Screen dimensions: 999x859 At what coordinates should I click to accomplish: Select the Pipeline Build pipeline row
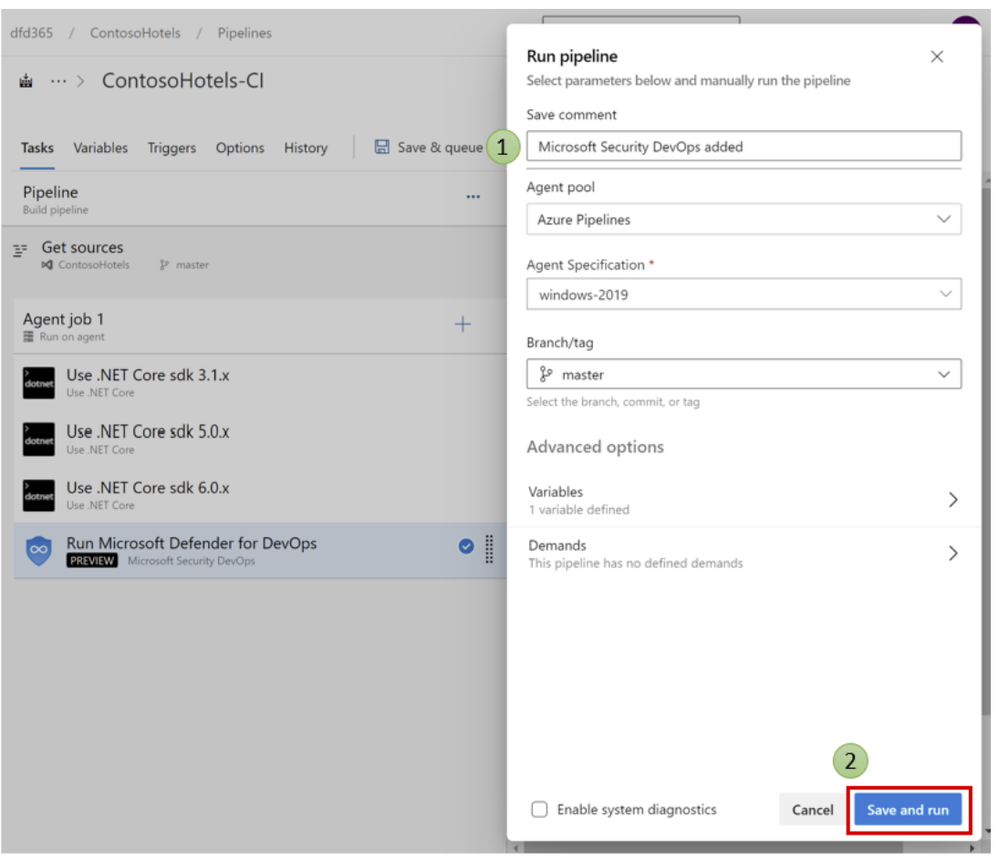click(254, 199)
